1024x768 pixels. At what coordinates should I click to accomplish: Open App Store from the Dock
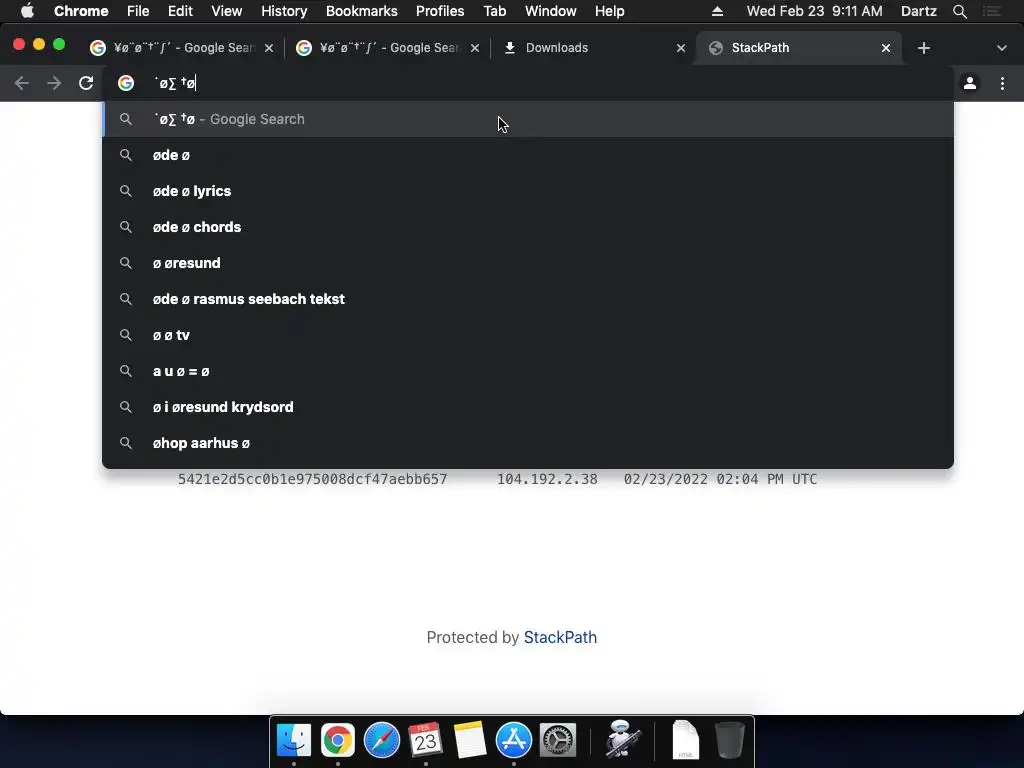(x=514, y=740)
